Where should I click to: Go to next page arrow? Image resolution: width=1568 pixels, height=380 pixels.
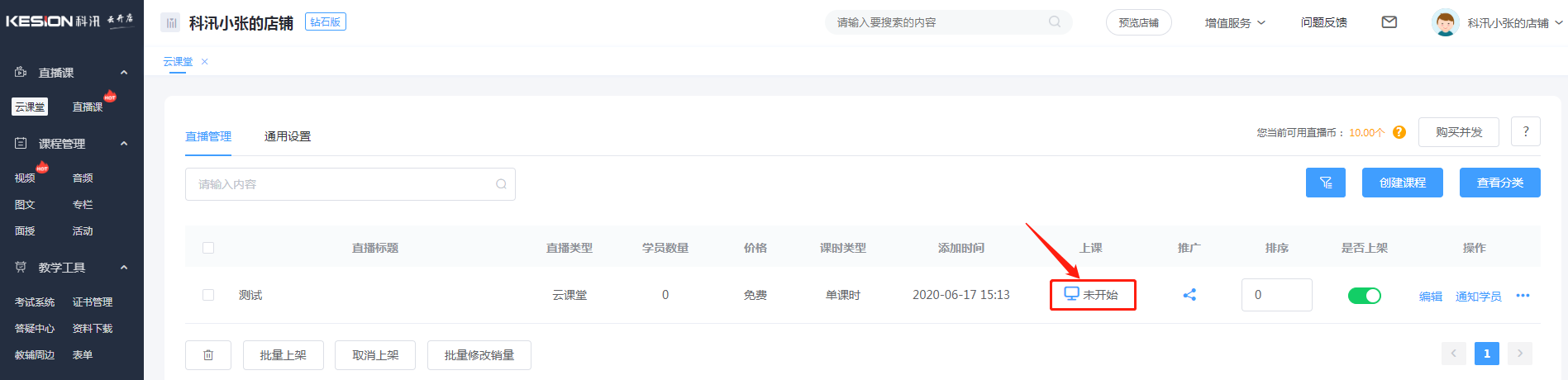[1520, 354]
